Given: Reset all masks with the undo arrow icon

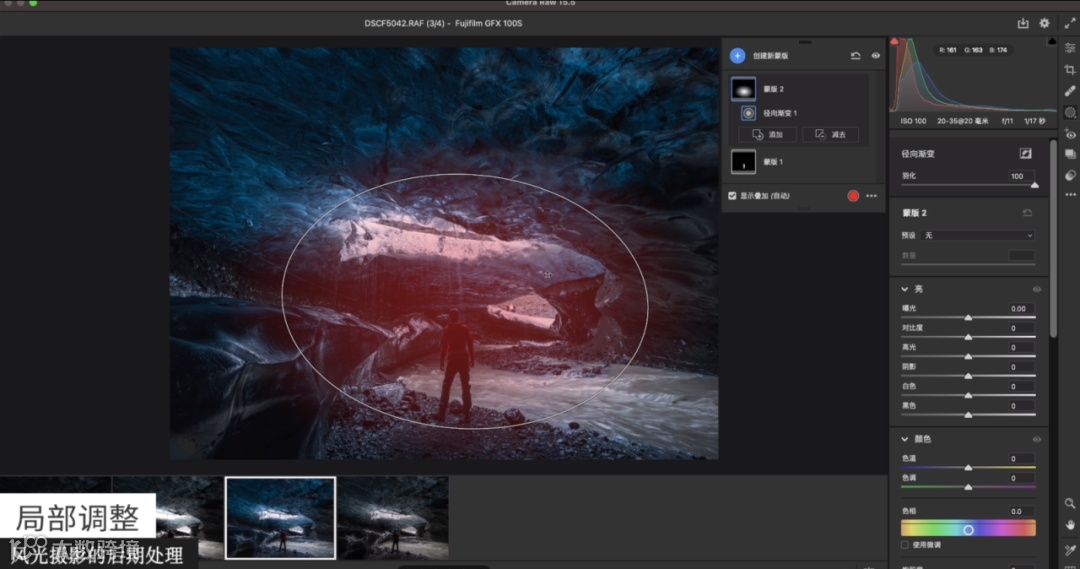Looking at the screenshot, I should point(855,56).
